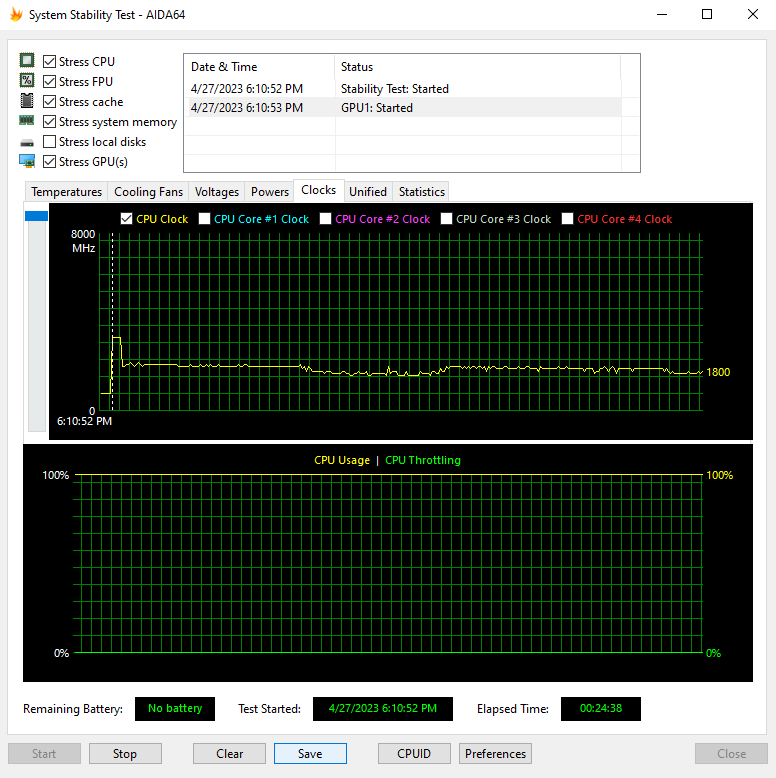This screenshot has height=778, width=776.
Task: Click the Save button
Action: (x=310, y=754)
